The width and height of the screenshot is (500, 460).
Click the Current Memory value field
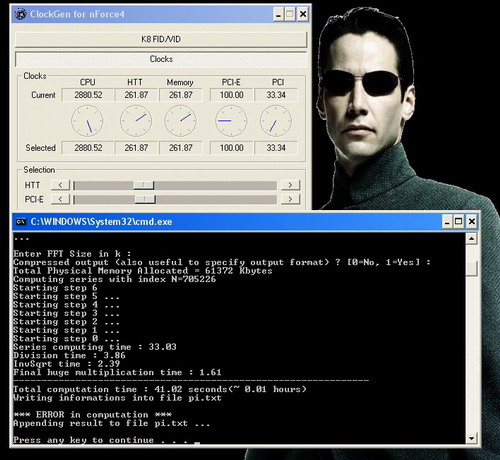coord(181,95)
